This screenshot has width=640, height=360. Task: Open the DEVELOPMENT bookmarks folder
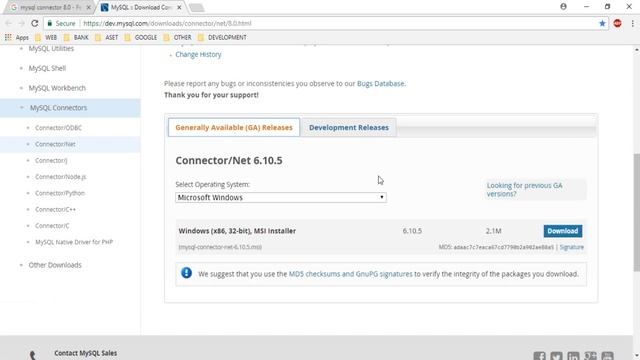(x=222, y=37)
